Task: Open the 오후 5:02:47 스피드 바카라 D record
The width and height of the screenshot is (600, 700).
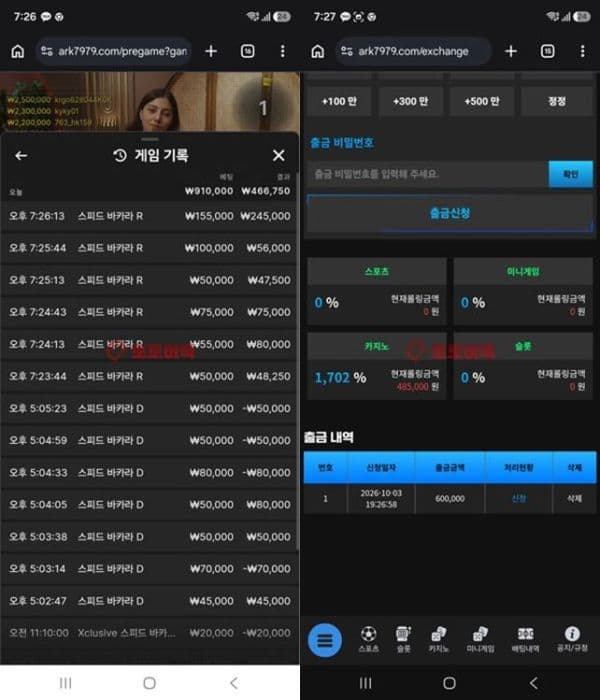Action: coord(149,601)
